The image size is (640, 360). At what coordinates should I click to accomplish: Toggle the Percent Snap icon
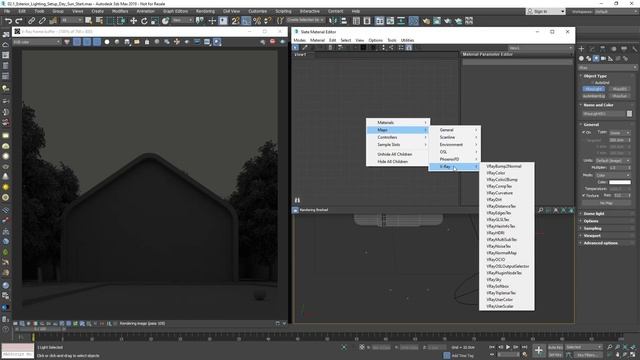257,21
